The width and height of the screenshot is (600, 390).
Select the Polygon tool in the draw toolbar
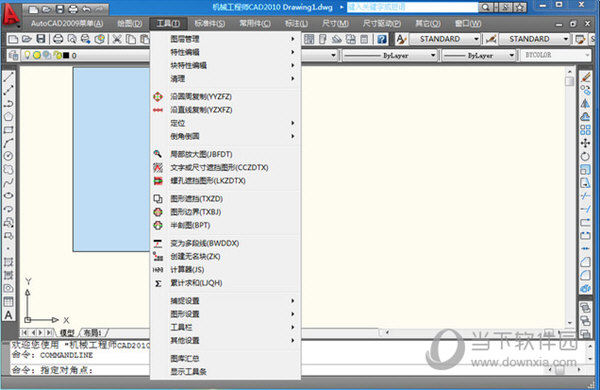(8, 116)
